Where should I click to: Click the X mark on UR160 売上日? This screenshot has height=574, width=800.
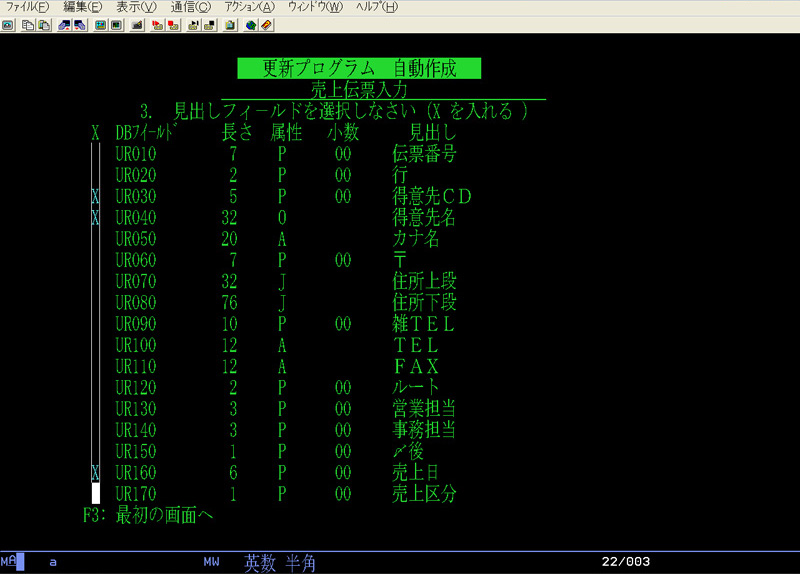coord(95,473)
